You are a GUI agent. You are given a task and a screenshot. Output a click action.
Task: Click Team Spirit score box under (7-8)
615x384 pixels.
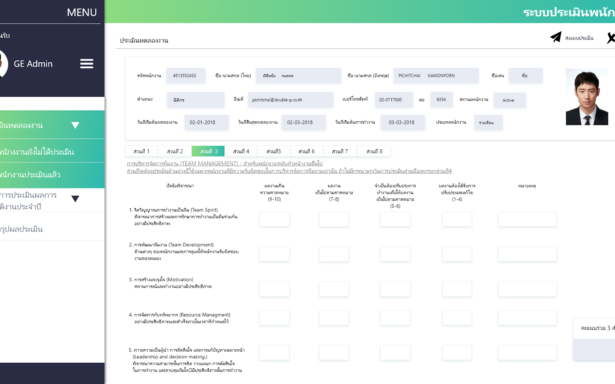pyautogui.click(x=334, y=220)
